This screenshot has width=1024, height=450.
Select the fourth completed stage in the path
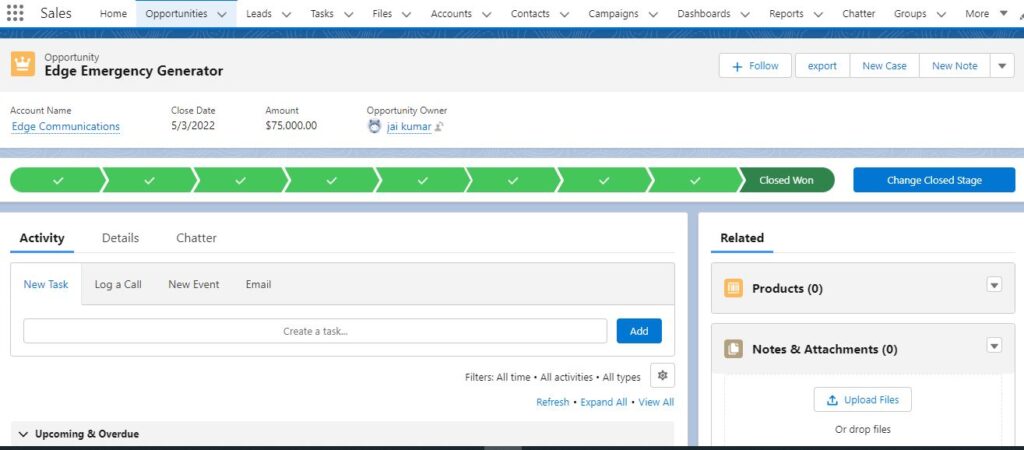coord(332,180)
